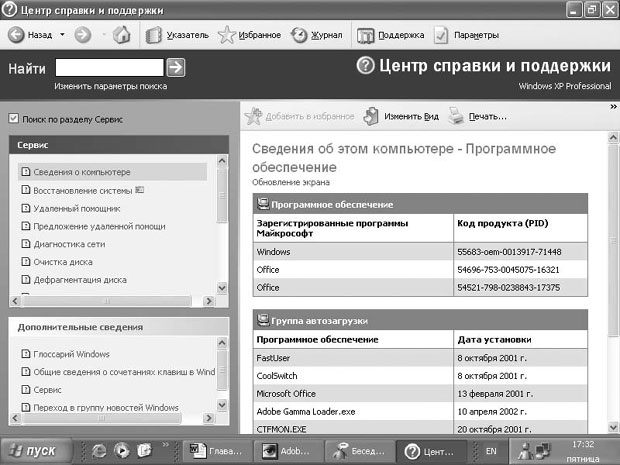Open Изменить параметры поиска link

click(x=111, y=86)
